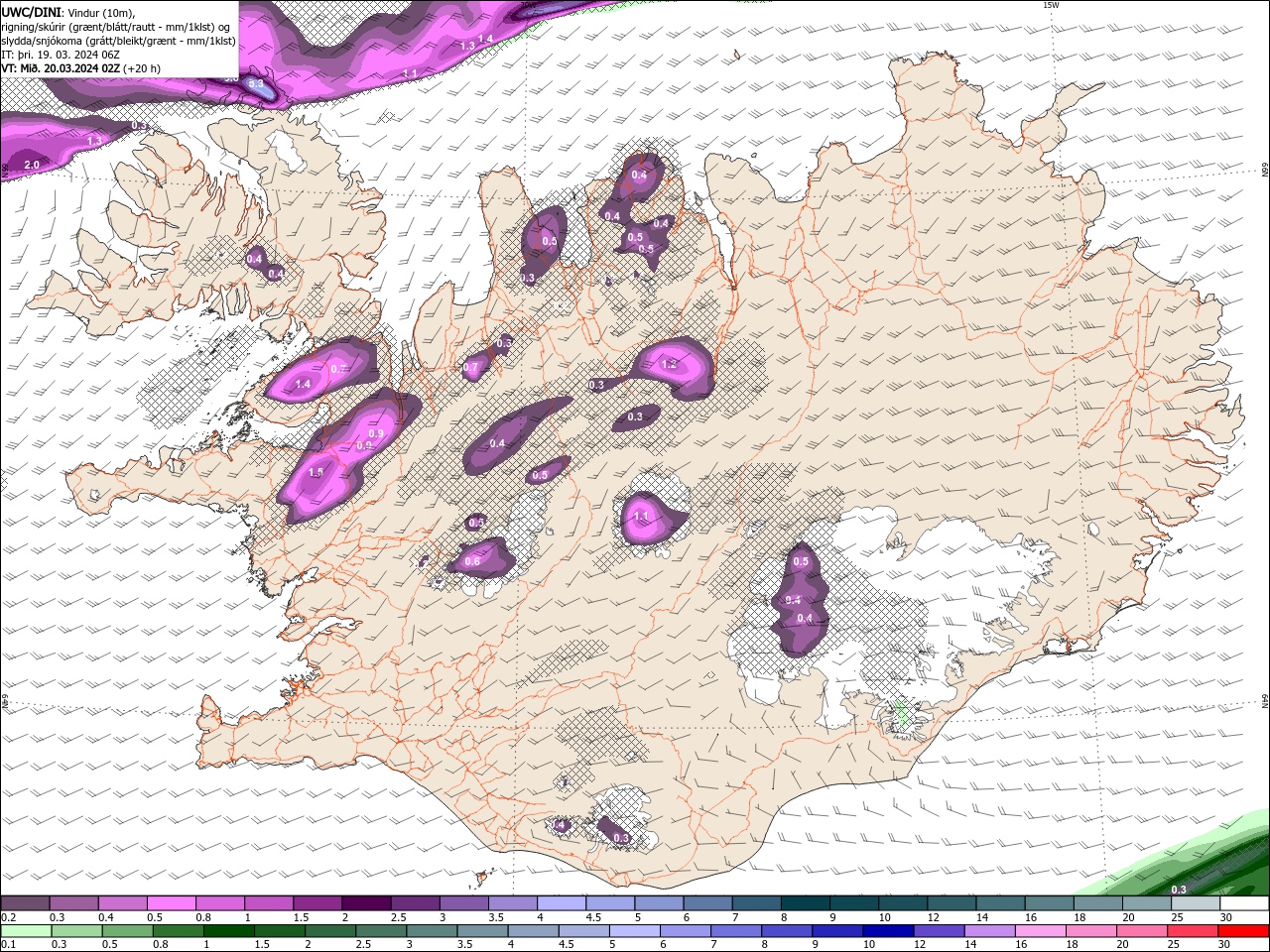The image size is (1270, 952).
Task: Pick dark teal 9 swatch in top legend row
Action: [x=853, y=903]
